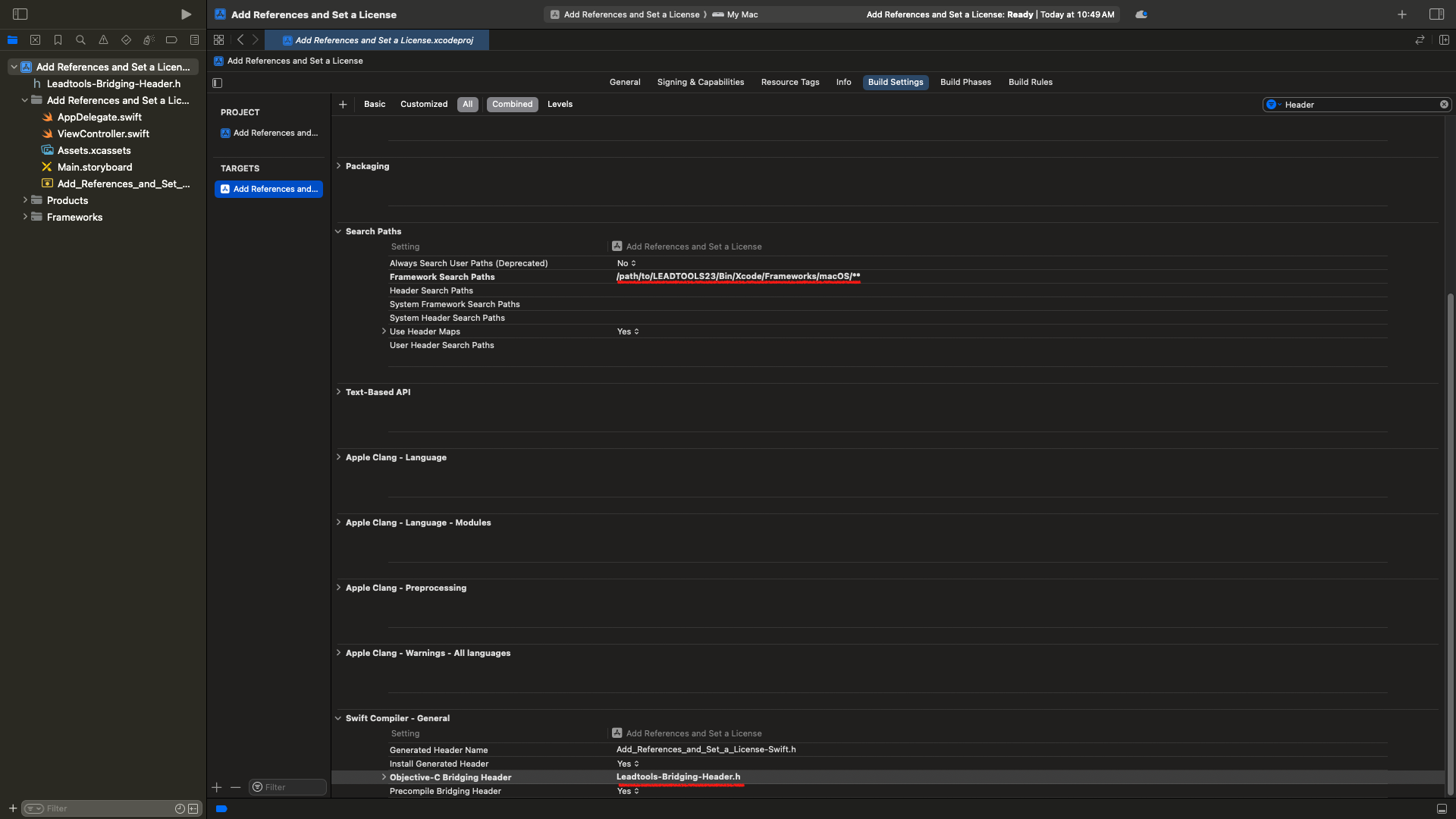Click the Xcode Cloud status icon

pyautogui.click(x=1141, y=14)
